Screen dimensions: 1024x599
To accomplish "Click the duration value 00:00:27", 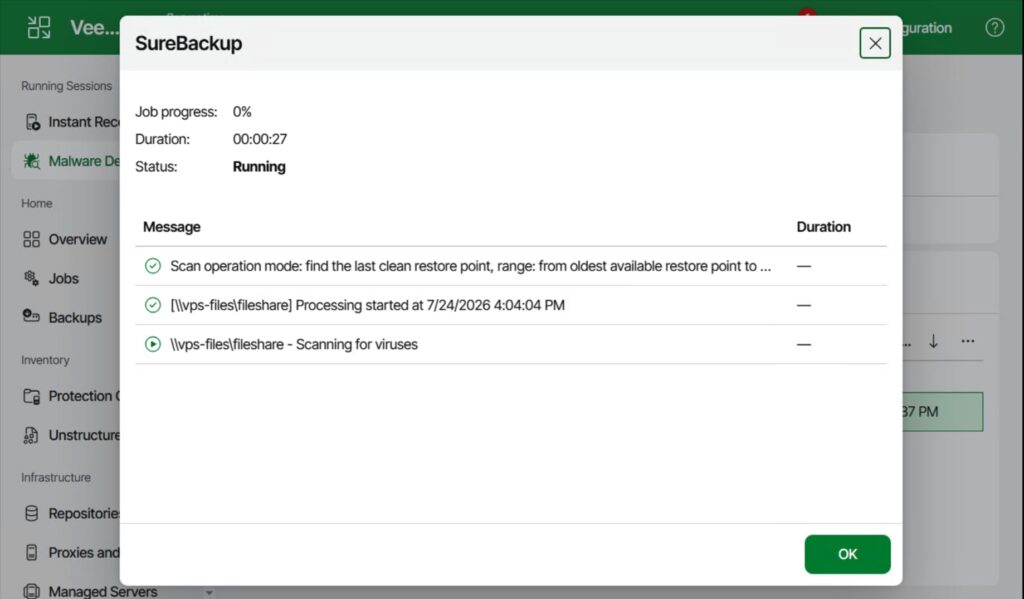I will coord(260,139).
